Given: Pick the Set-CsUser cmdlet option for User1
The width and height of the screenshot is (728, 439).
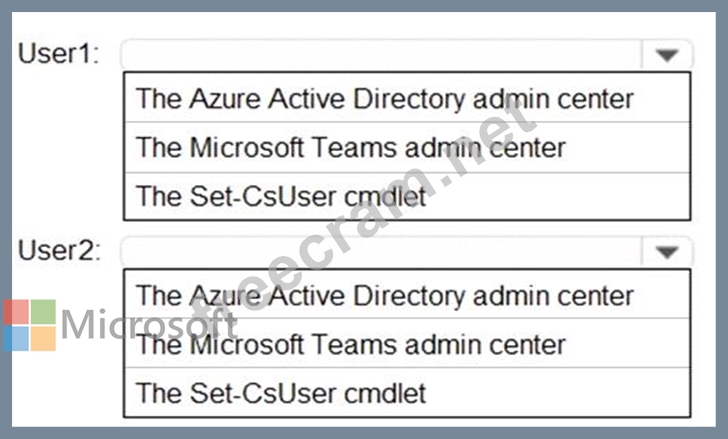Looking at the screenshot, I should (x=281, y=196).
